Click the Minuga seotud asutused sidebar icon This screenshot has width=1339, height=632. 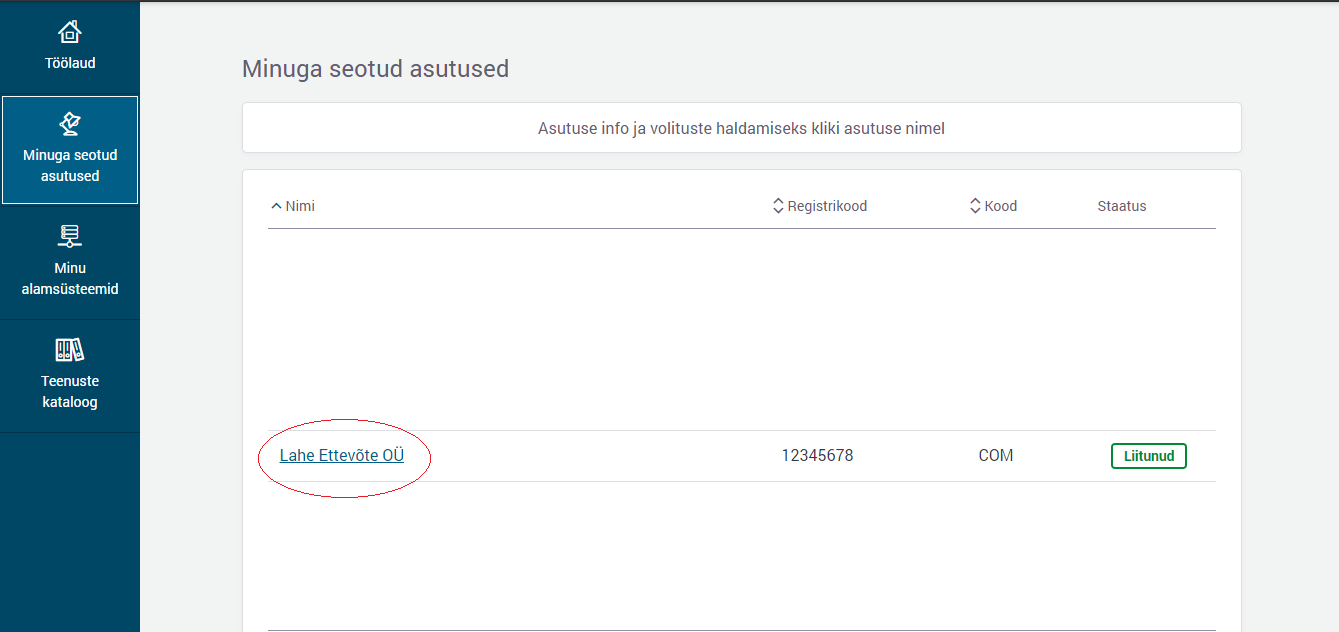[70, 124]
